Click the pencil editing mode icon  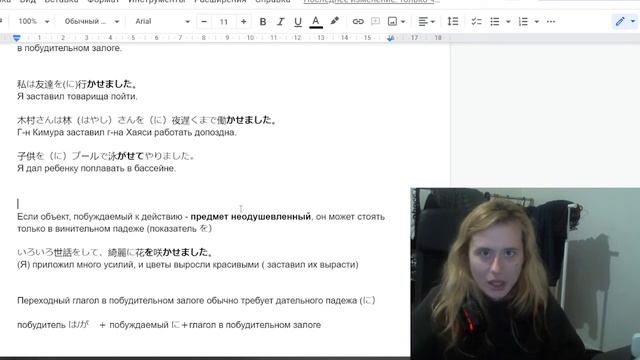620,21
